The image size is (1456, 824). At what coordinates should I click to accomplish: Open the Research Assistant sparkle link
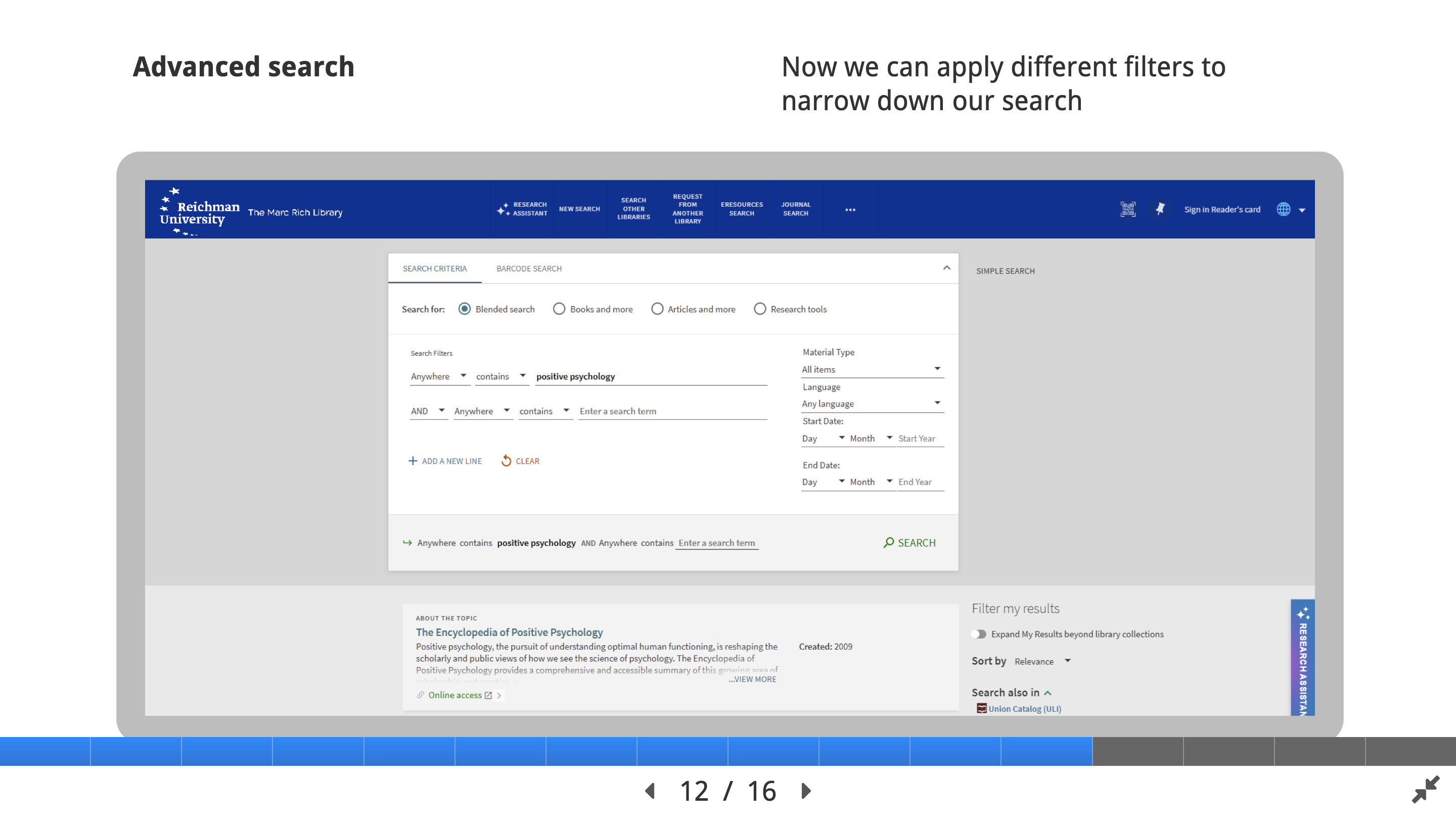[x=522, y=209]
